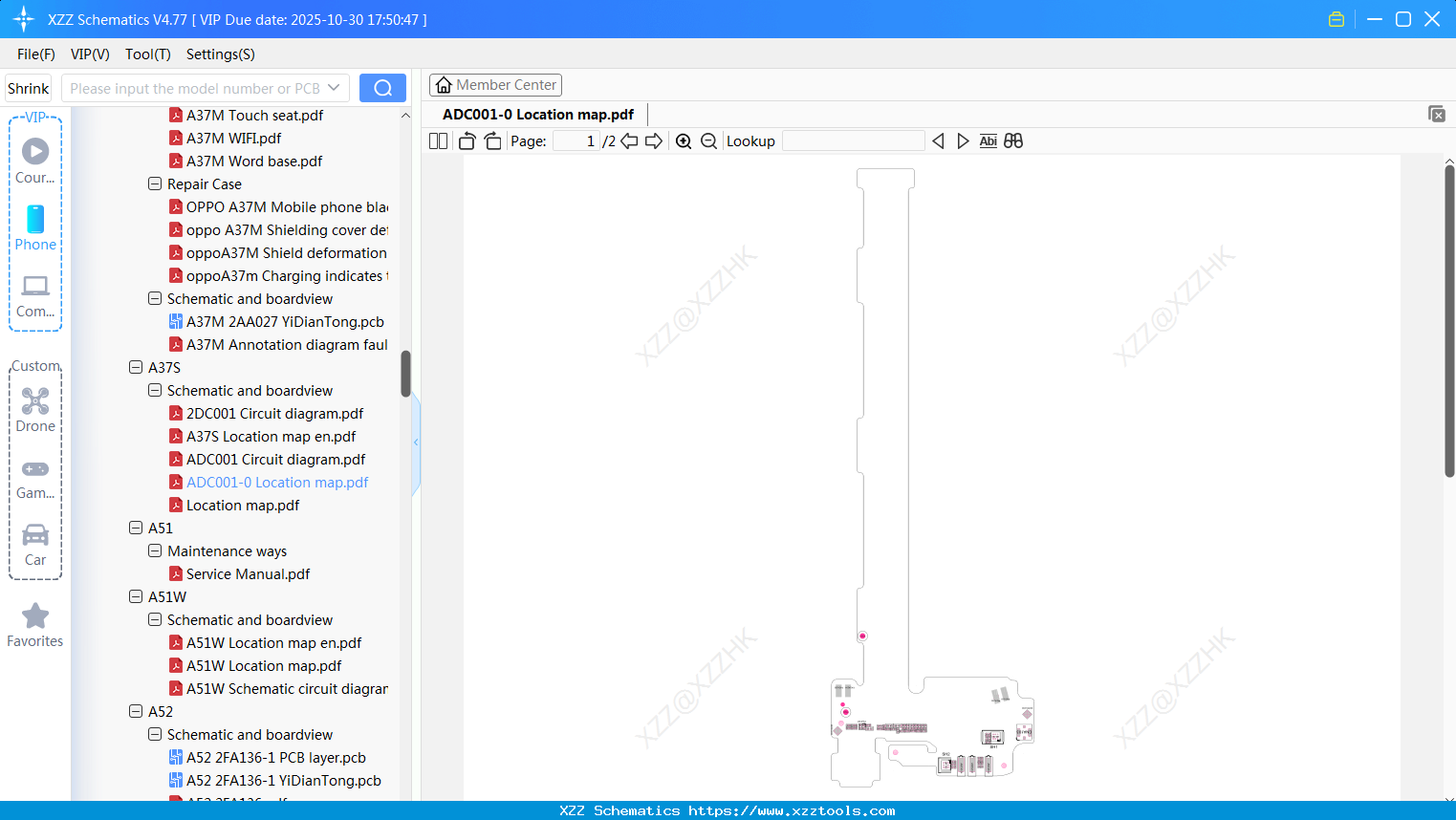
Task: Go to the previous PDF page arrow
Action: coord(629,141)
